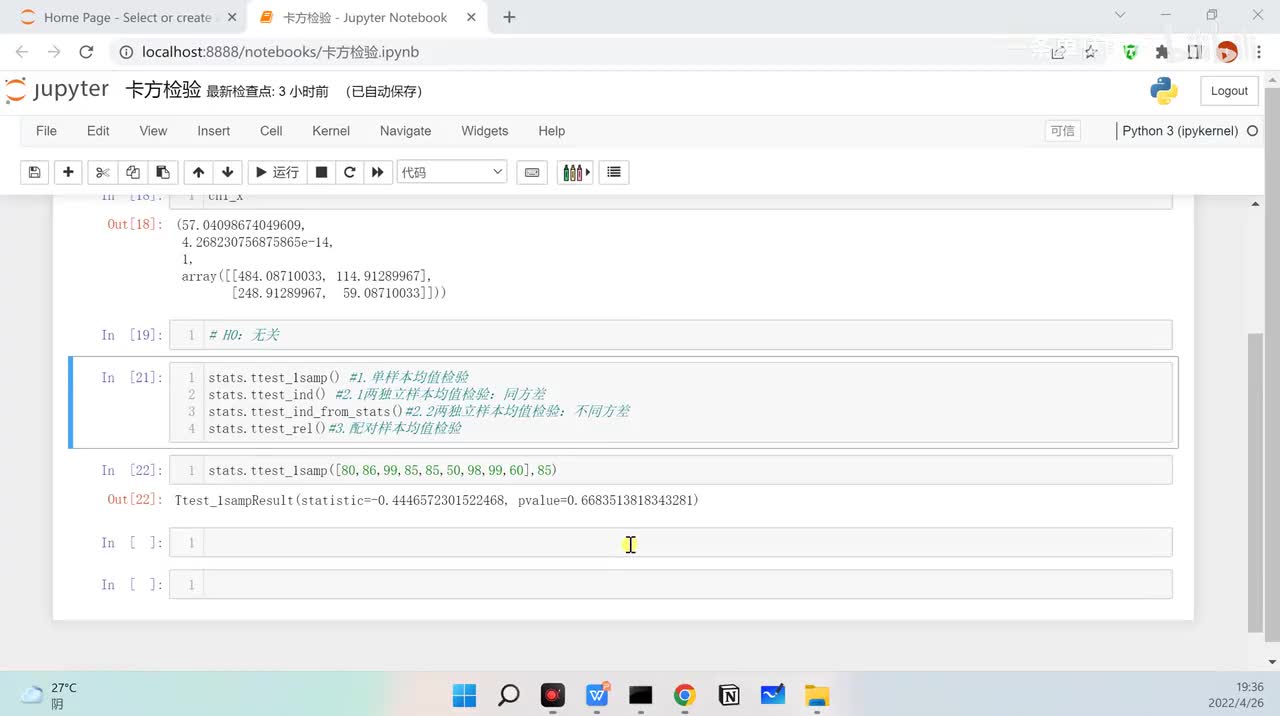
Task: Cut selected cells with scissors icon
Action: coord(102,172)
